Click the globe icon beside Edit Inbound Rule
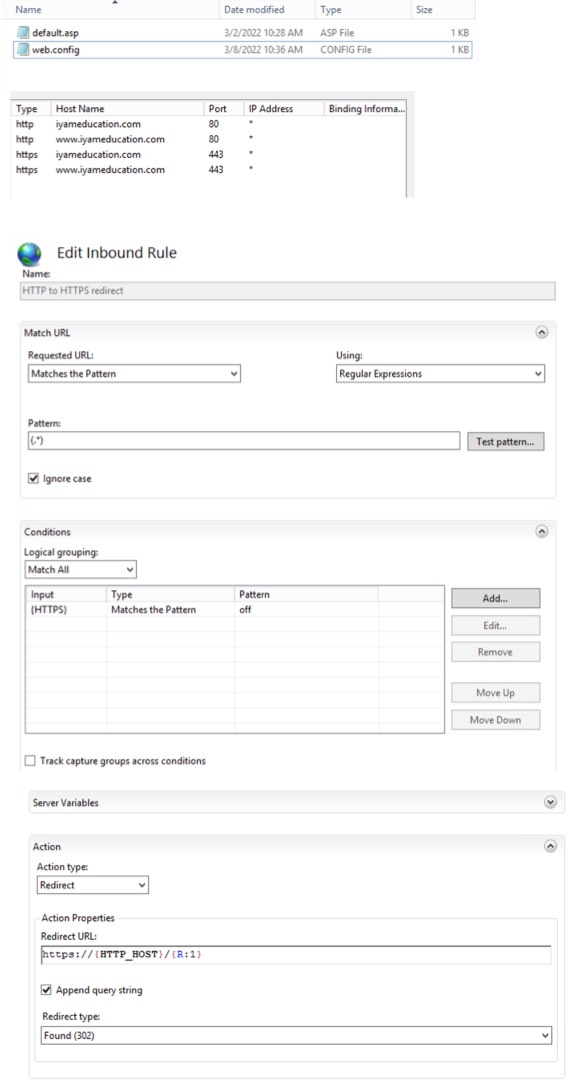This screenshot has height=1088, width=586. (x=30, y=254)
